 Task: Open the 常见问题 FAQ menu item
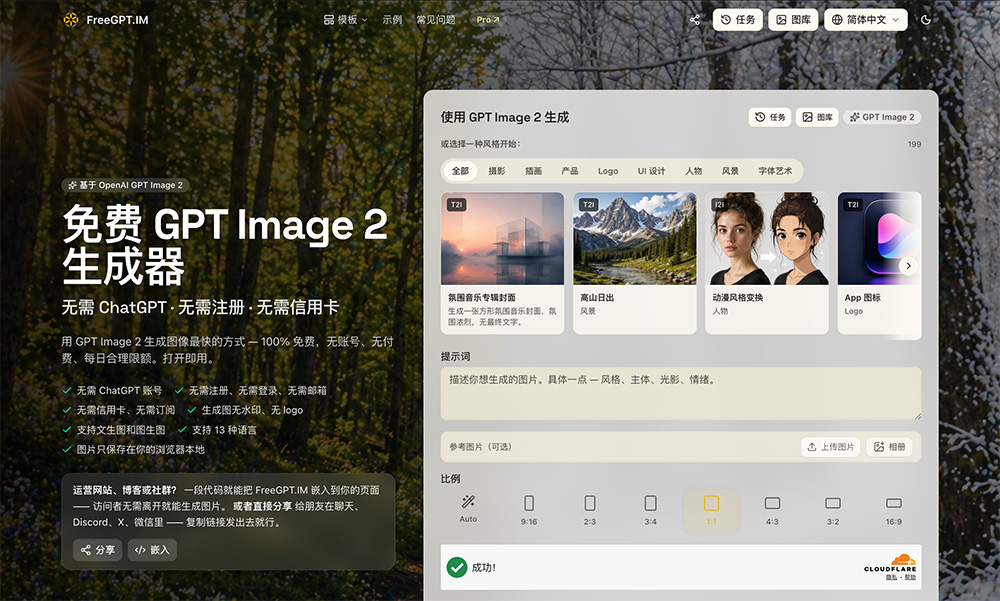pyautogui.click(x=436, y=20)
